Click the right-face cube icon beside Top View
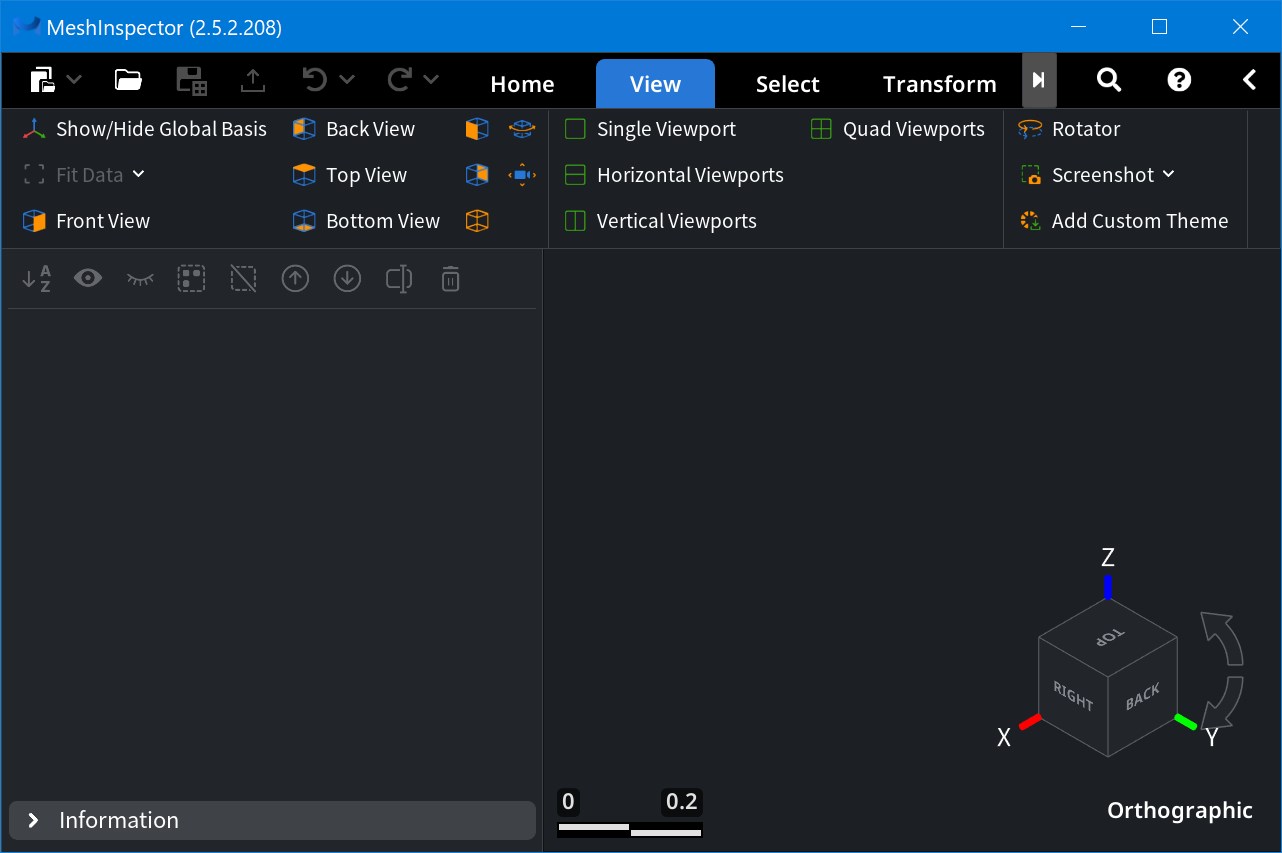Screen dimensions: 1282x853 (x=478, y=175)
